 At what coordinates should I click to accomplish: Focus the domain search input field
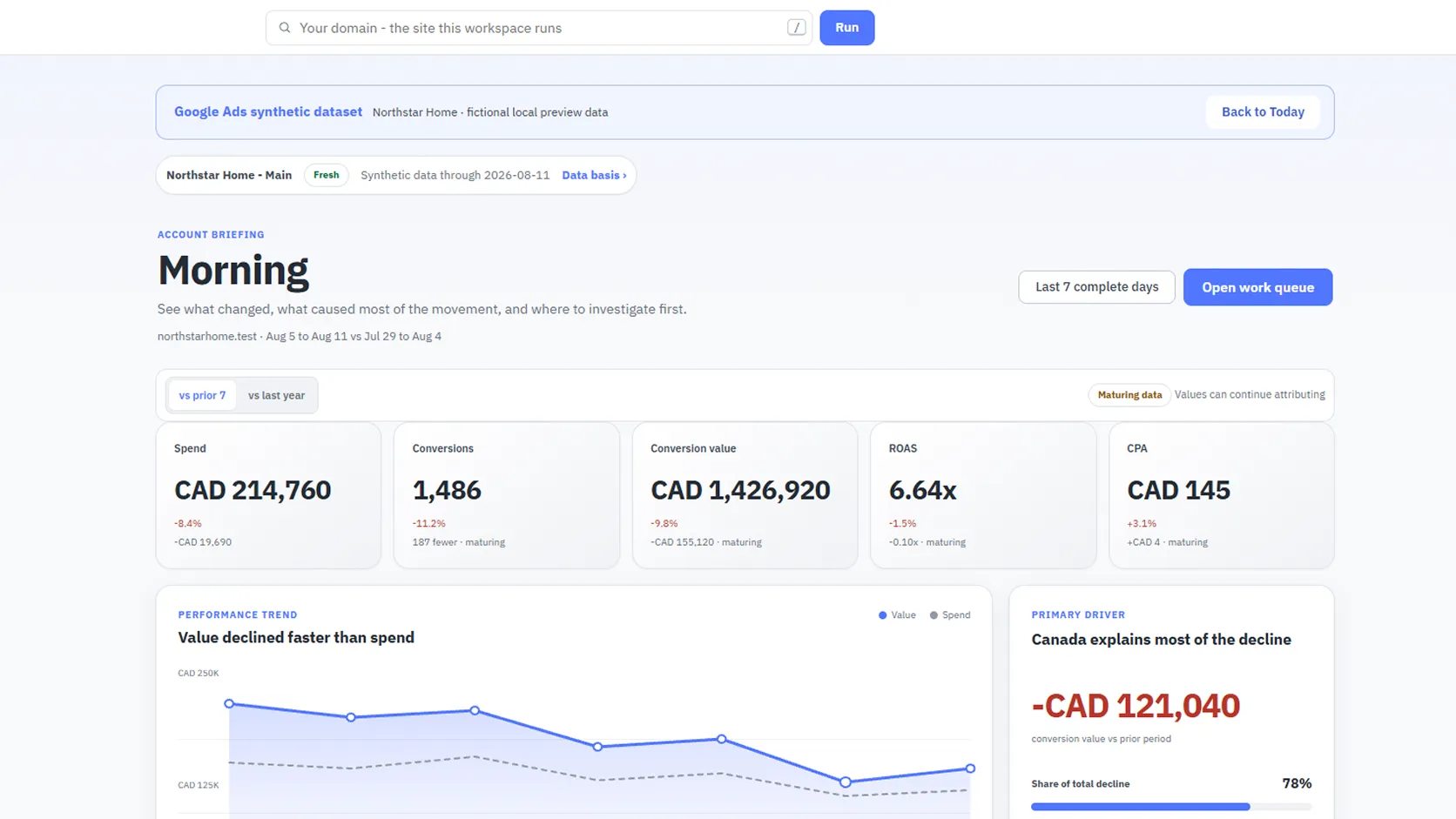(539, 28)
